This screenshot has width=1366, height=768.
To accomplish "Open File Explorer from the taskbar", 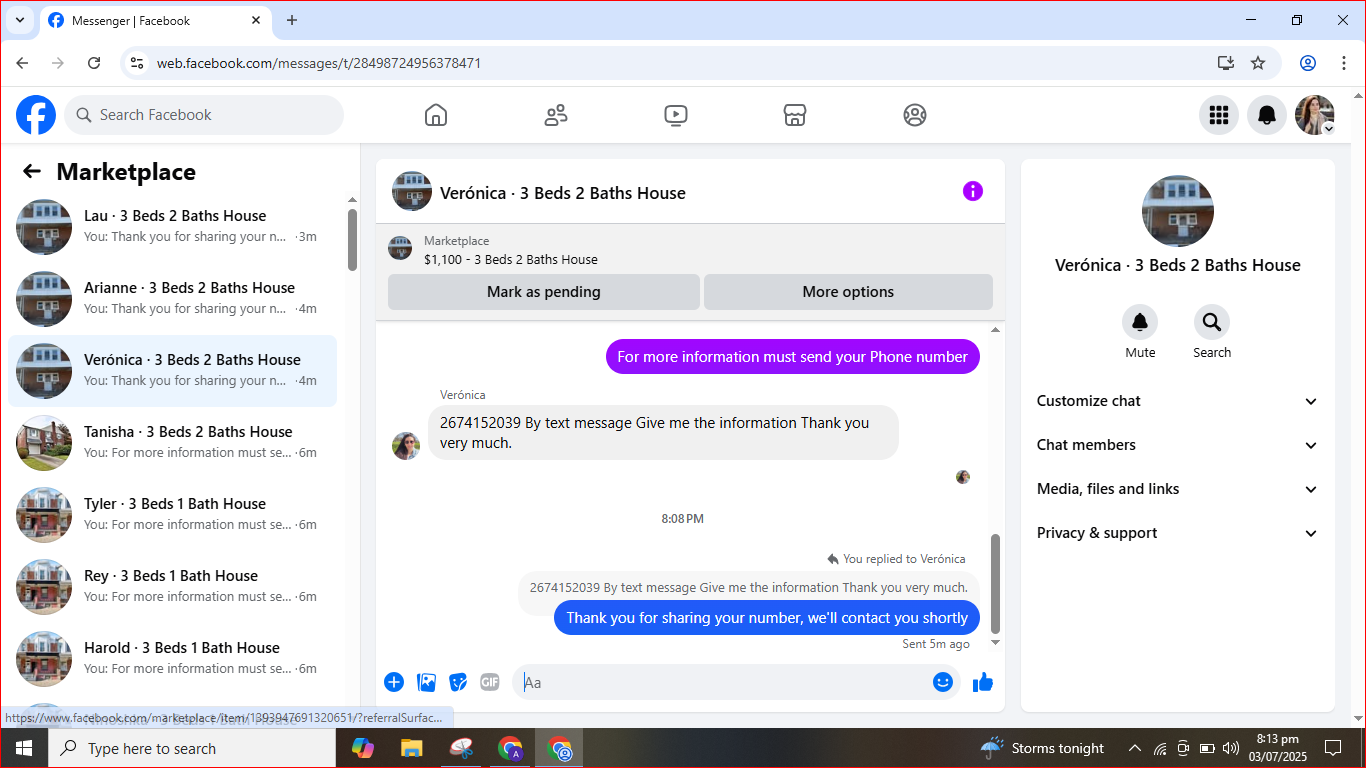I will click(x=411, y=748).
